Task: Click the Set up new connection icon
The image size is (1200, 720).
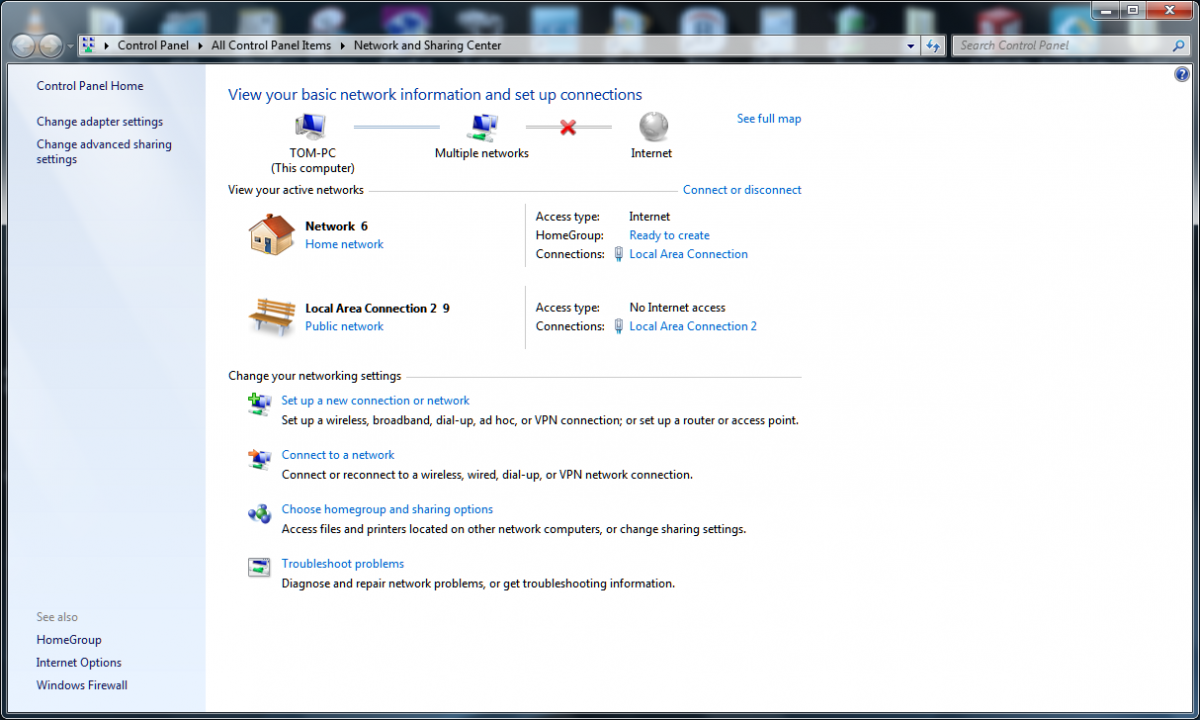Action: [x=259, y=403]
